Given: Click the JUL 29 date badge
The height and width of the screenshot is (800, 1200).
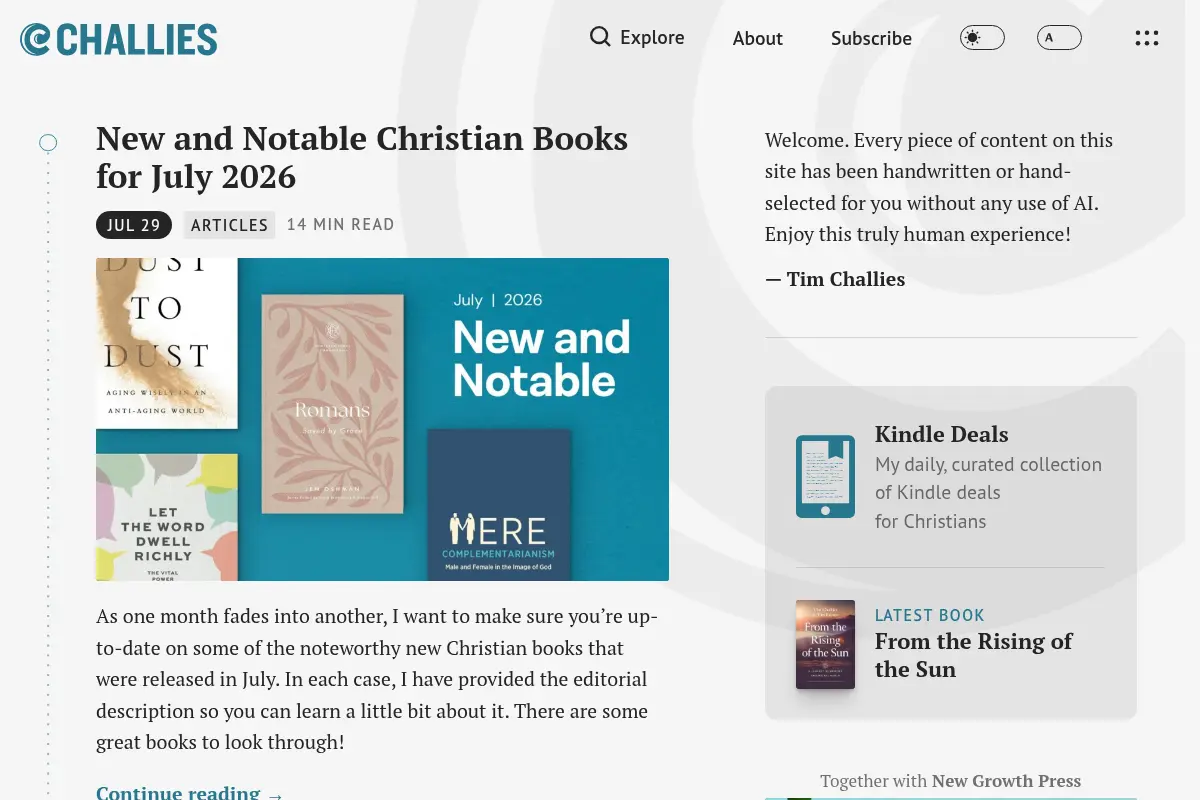Looking at the screenshot, I should click(134, 225).
